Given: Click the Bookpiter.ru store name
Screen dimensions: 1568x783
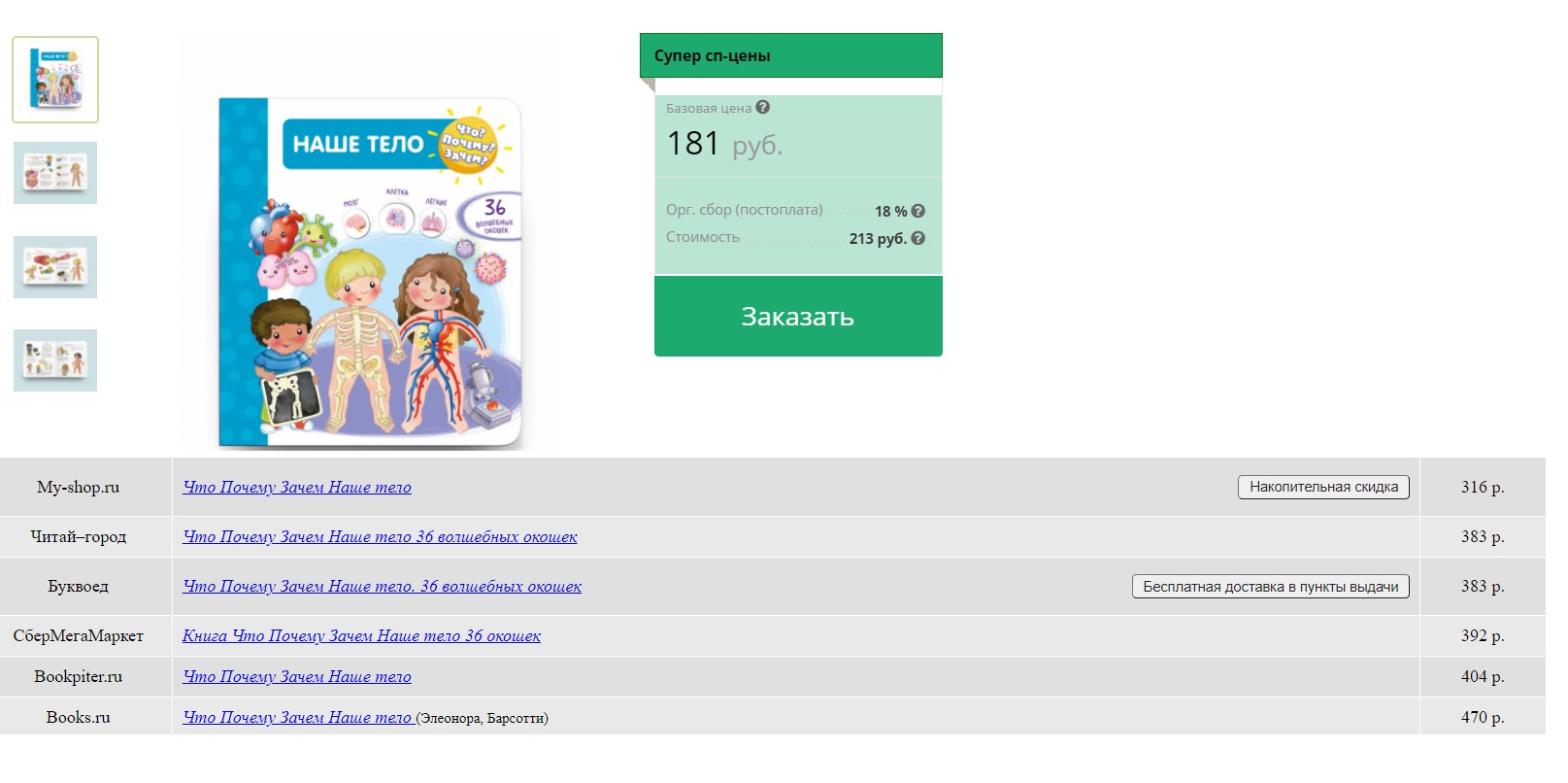Looking at the screenshot, I should tap(78, 677).
